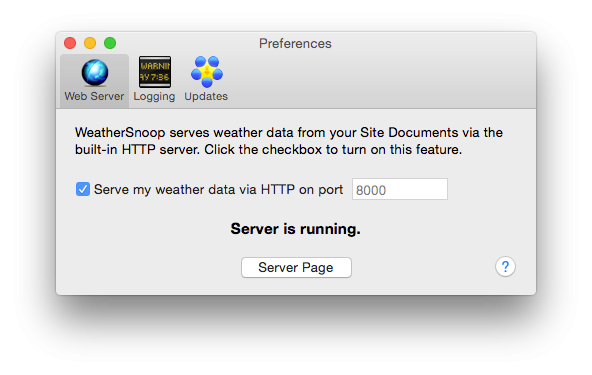Close the Preferences window with red button
The image size is (592, 375).
(70, 43)
